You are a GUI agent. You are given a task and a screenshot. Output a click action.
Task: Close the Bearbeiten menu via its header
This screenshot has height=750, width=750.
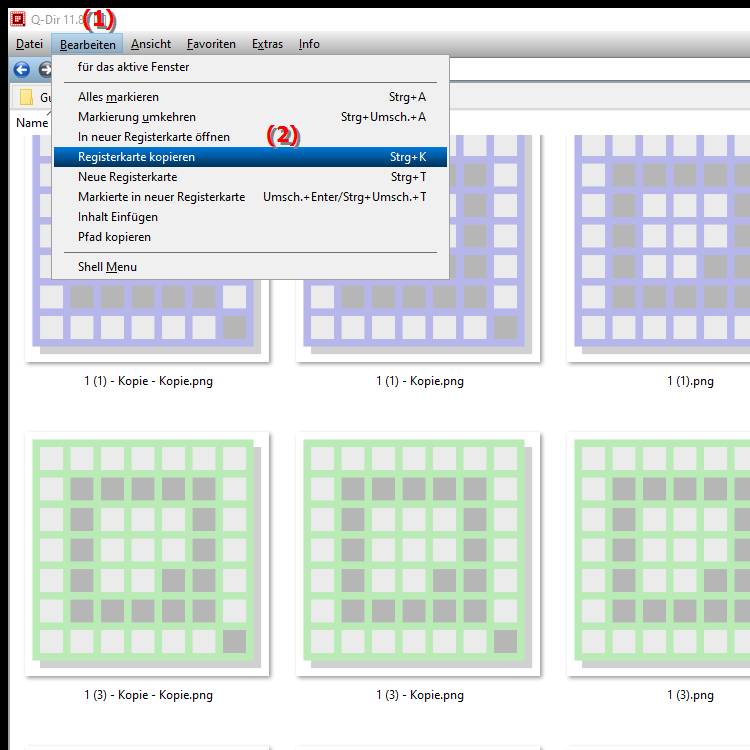click(87, 44)
